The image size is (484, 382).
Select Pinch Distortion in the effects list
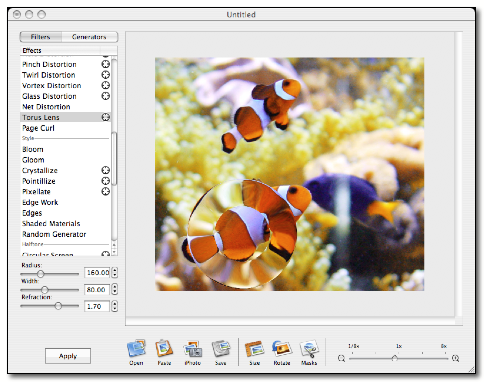(x=49, y=64)
